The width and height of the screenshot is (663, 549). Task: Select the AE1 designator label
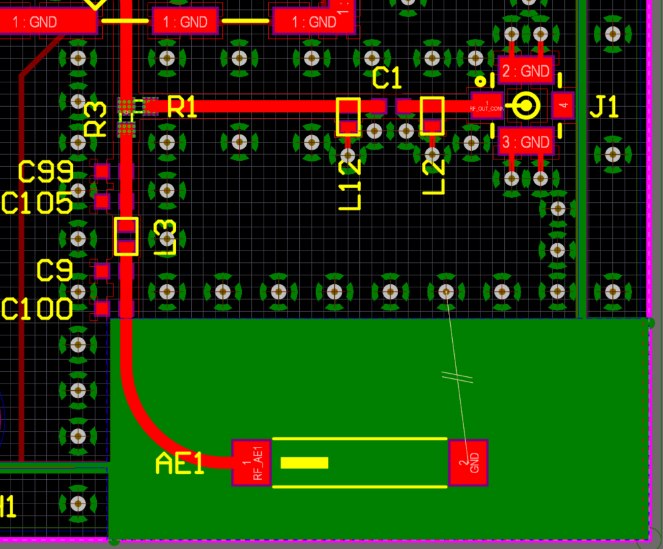(x=180, y=463)
